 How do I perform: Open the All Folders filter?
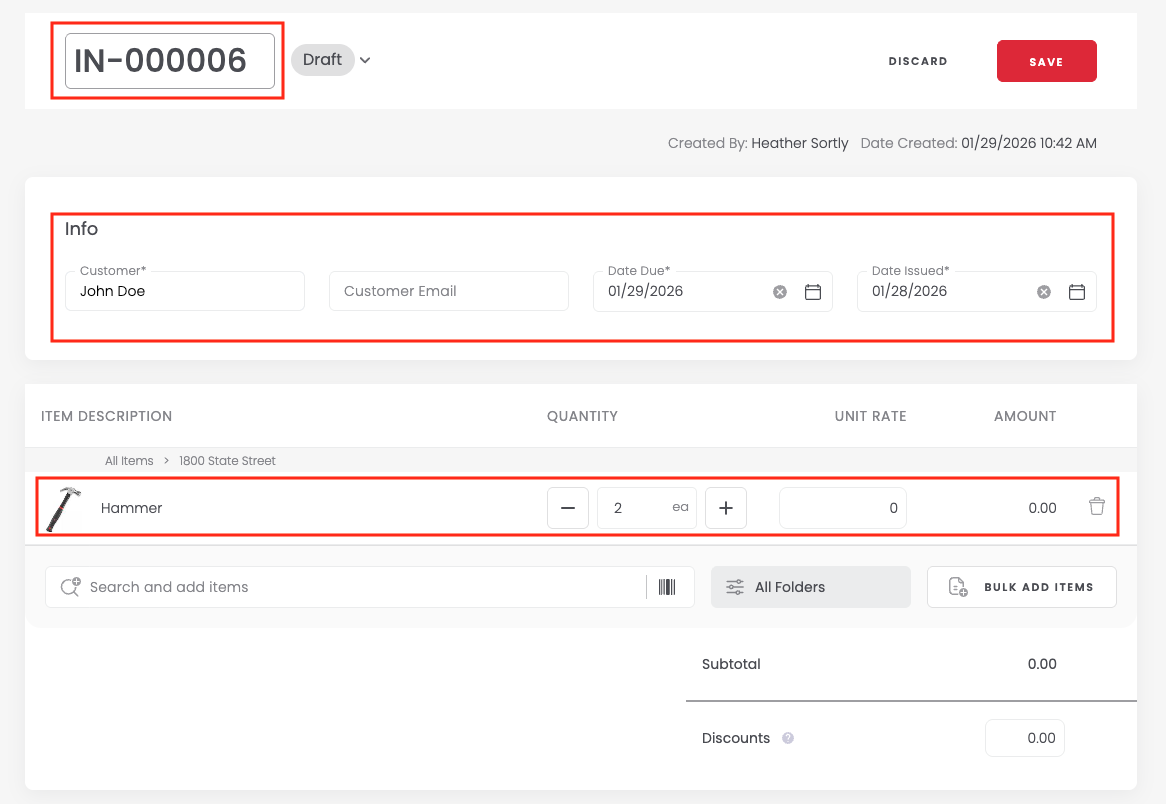click(x=810, y=587)
